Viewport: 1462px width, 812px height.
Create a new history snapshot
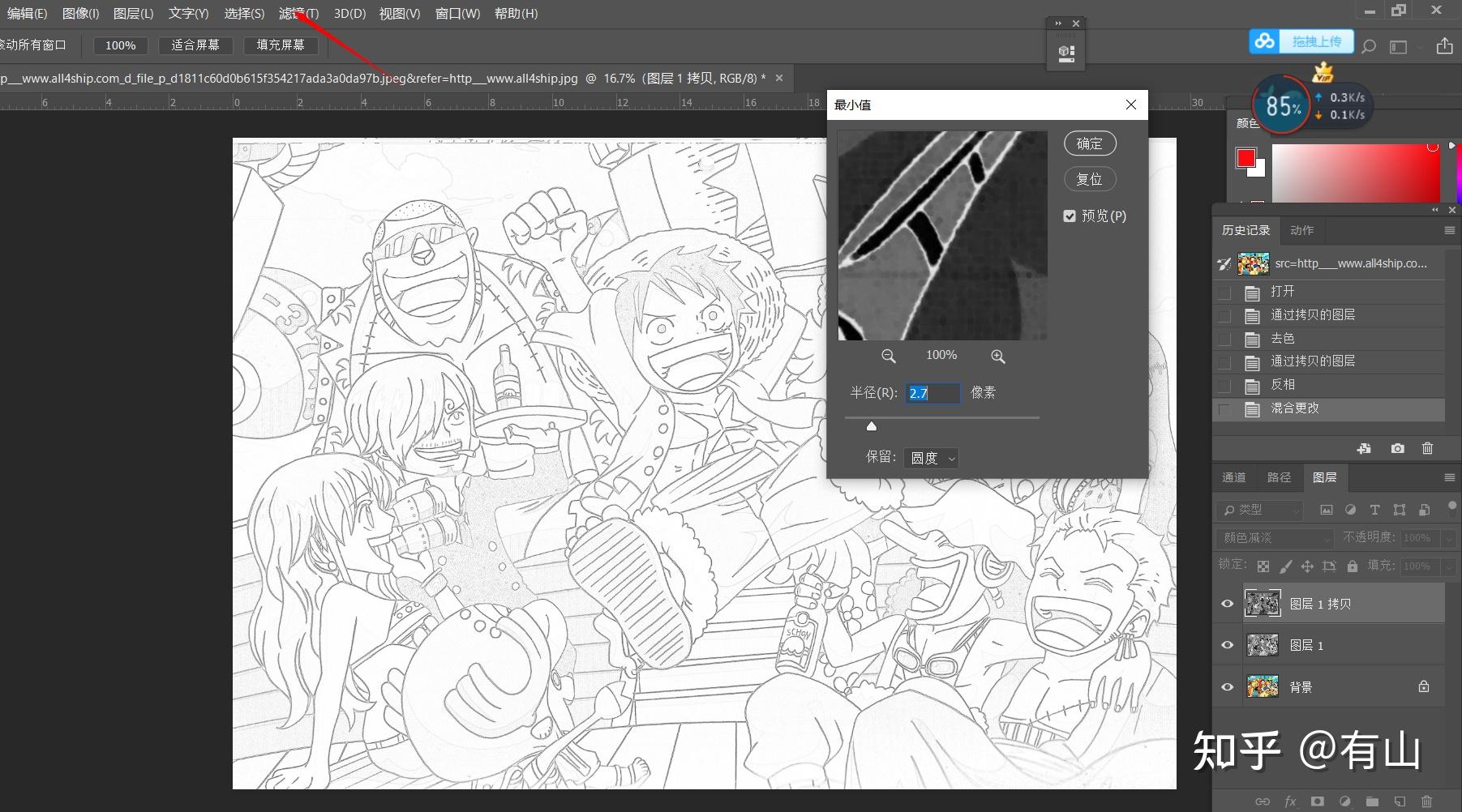[1397, 448]
